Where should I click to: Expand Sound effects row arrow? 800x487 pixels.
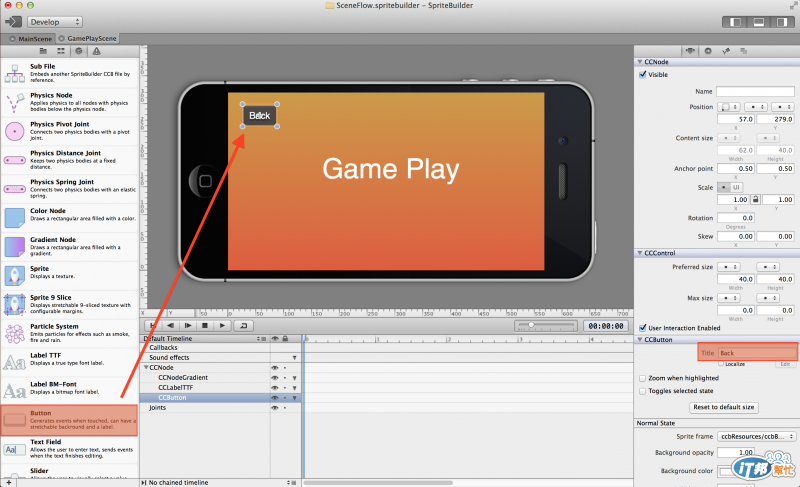pos(294,358)
